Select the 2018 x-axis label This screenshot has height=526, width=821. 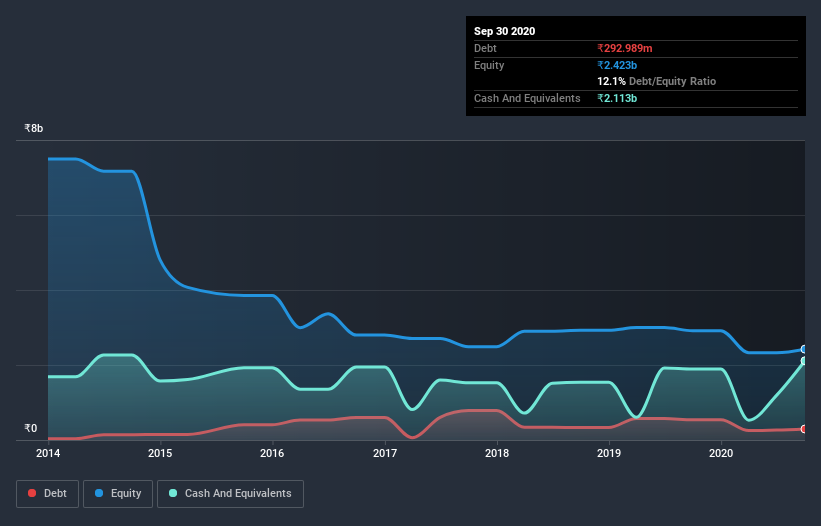[x=497, y=453]
